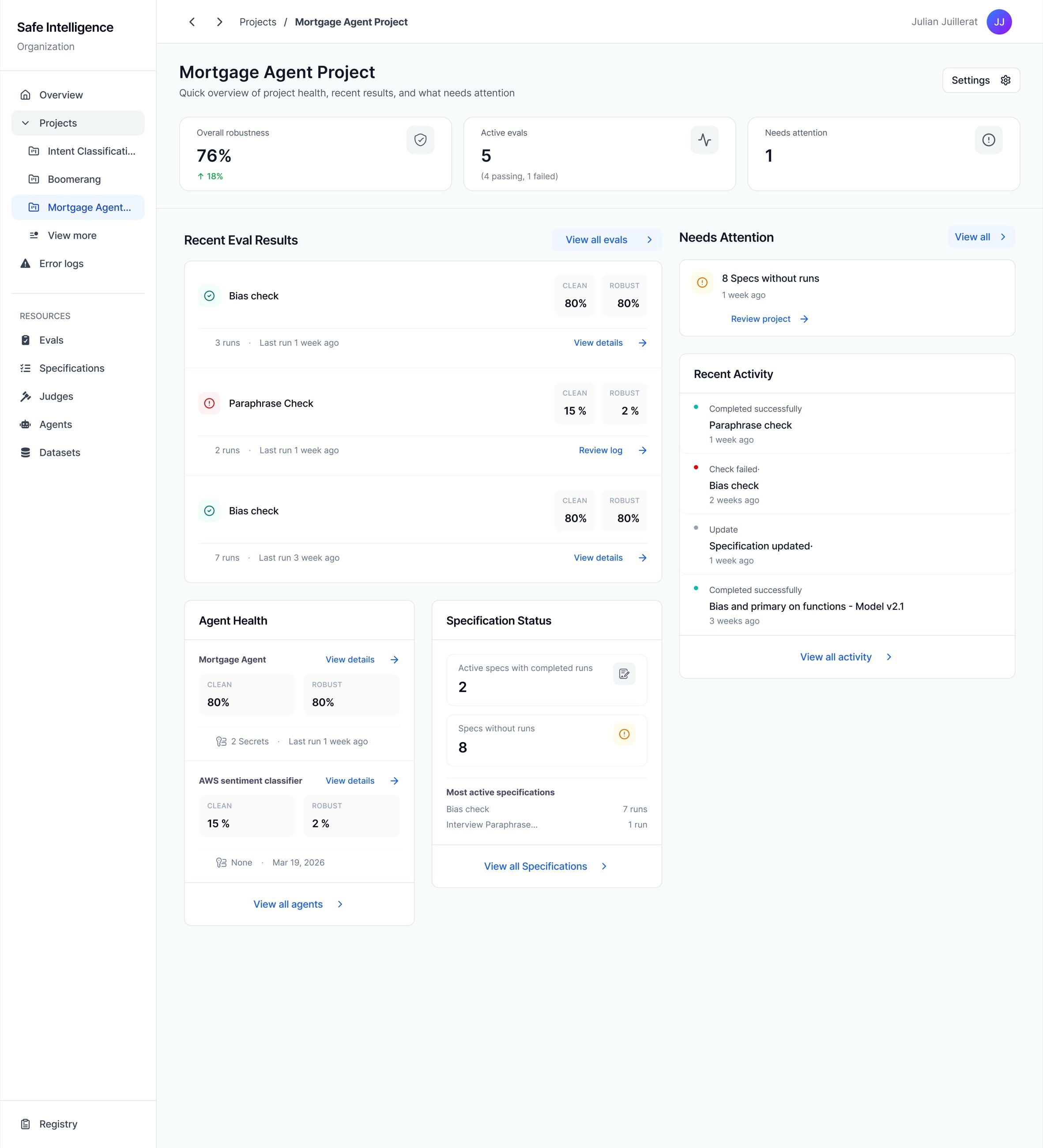Click the secrets icon beside 2 Secrets
The image size is (1043, 1148).
coord(222,741)
